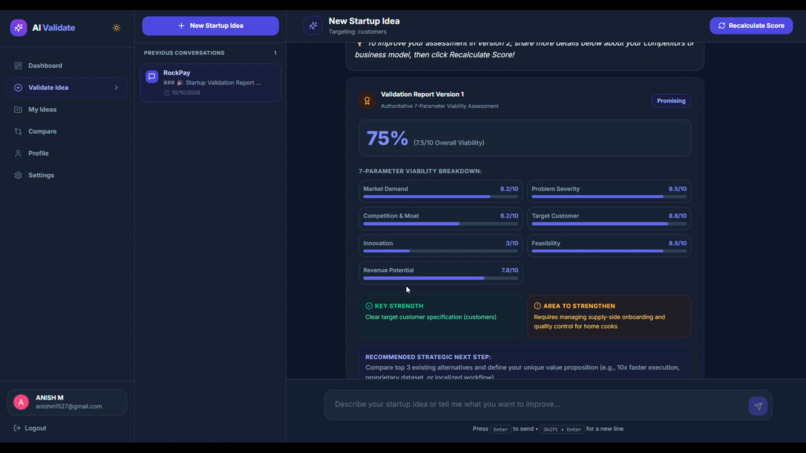Click the send message paper-plane button
The height and width of the screenshot is (453, 806).
758,406
